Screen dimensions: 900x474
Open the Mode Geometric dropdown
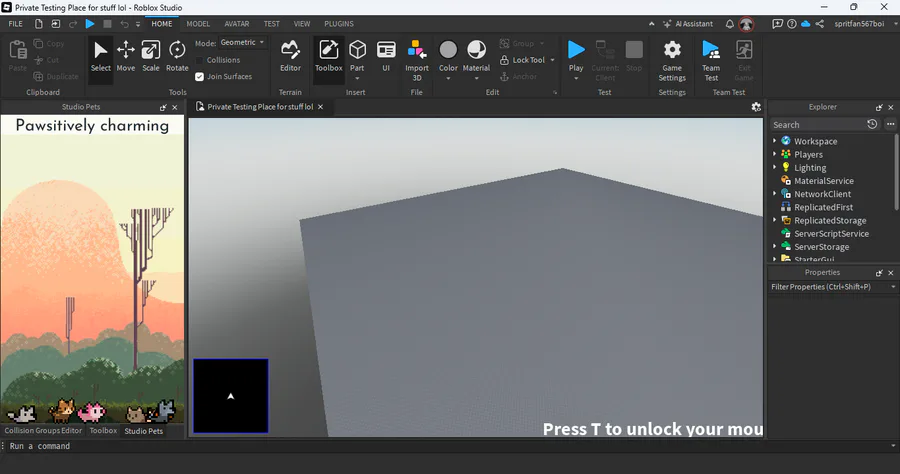tap(243, 42)
